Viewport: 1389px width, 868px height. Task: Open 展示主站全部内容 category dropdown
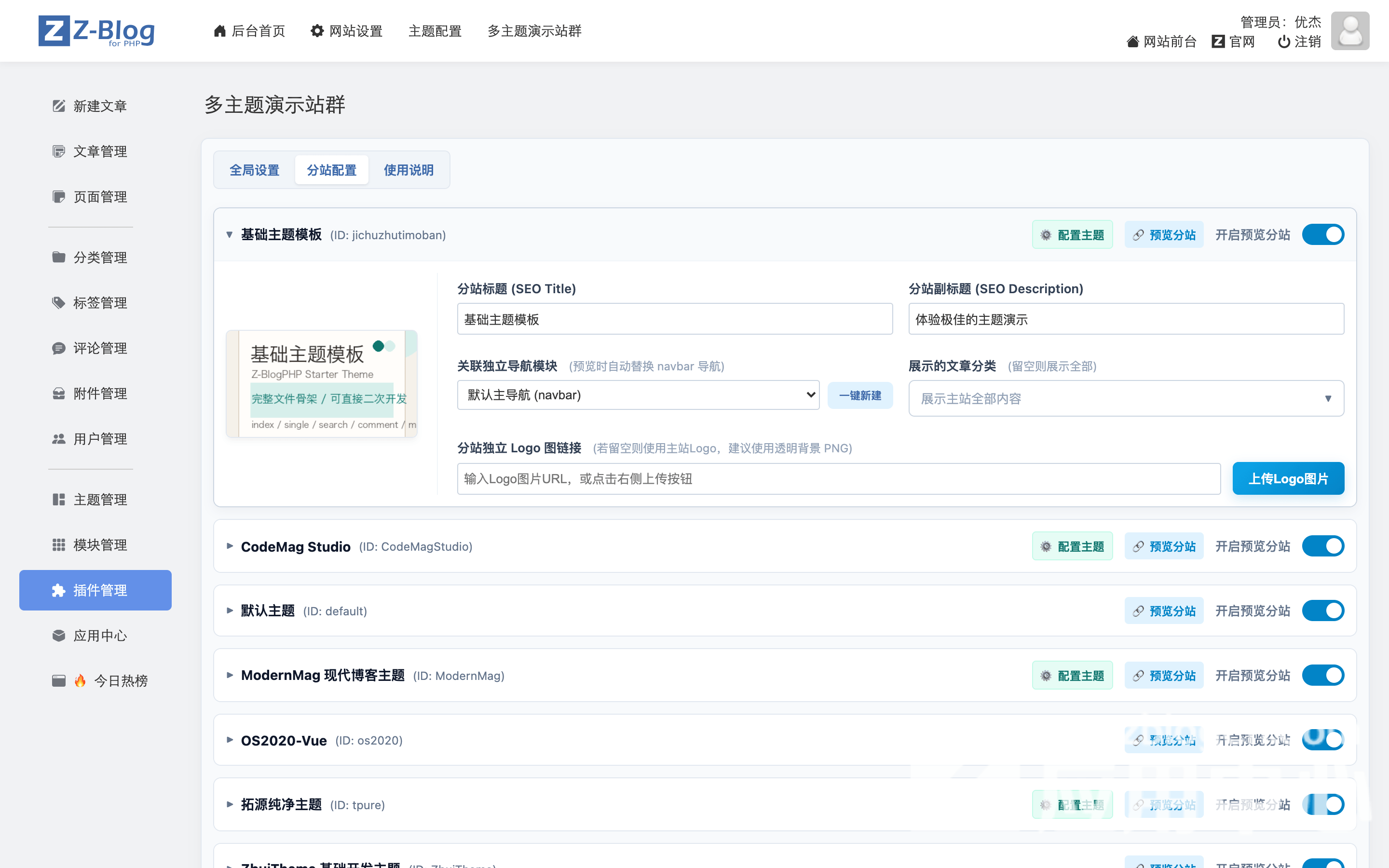click(1126, 398)
